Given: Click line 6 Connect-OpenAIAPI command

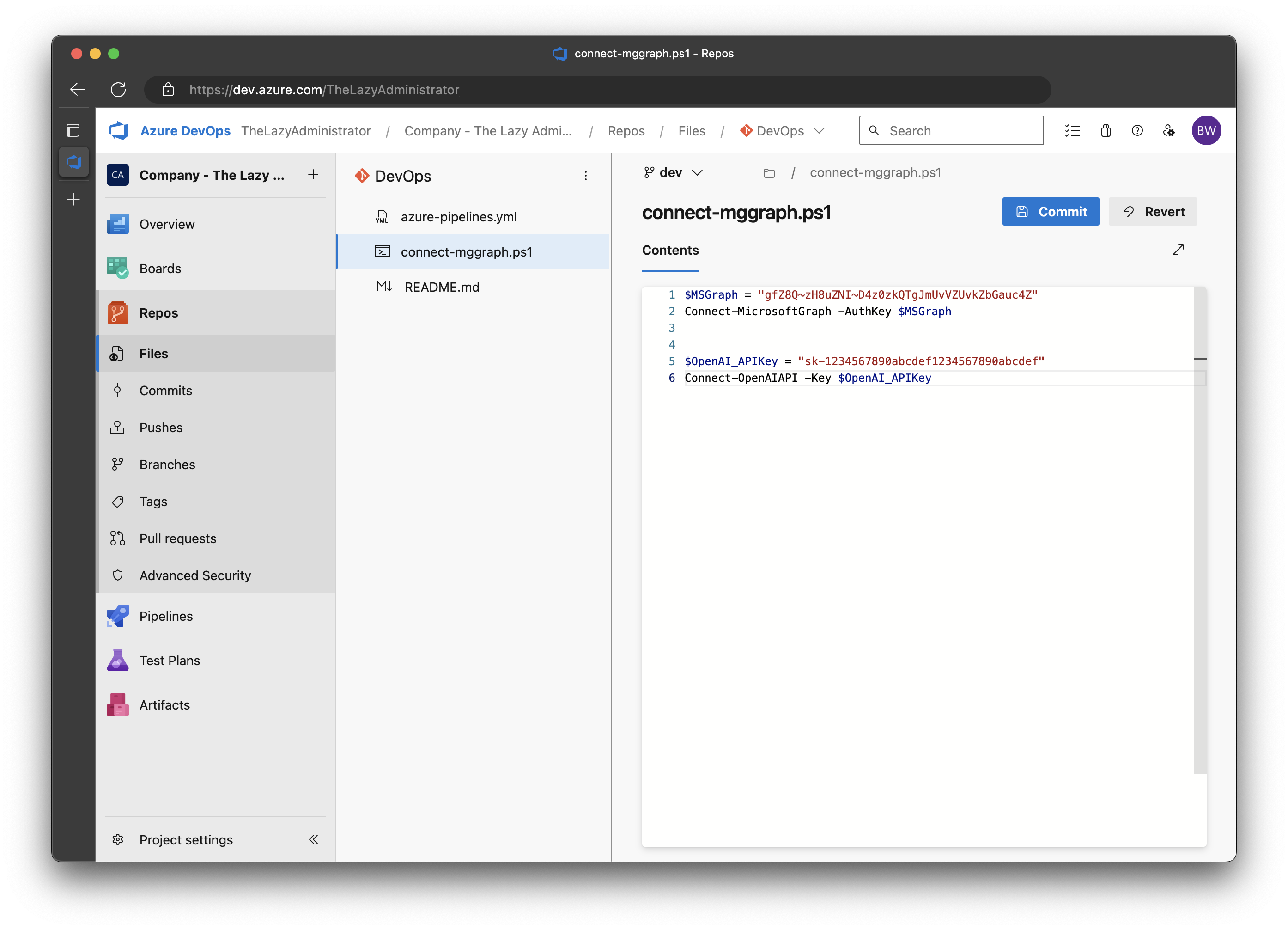Looking at the screenshot, I should point(808,378).
